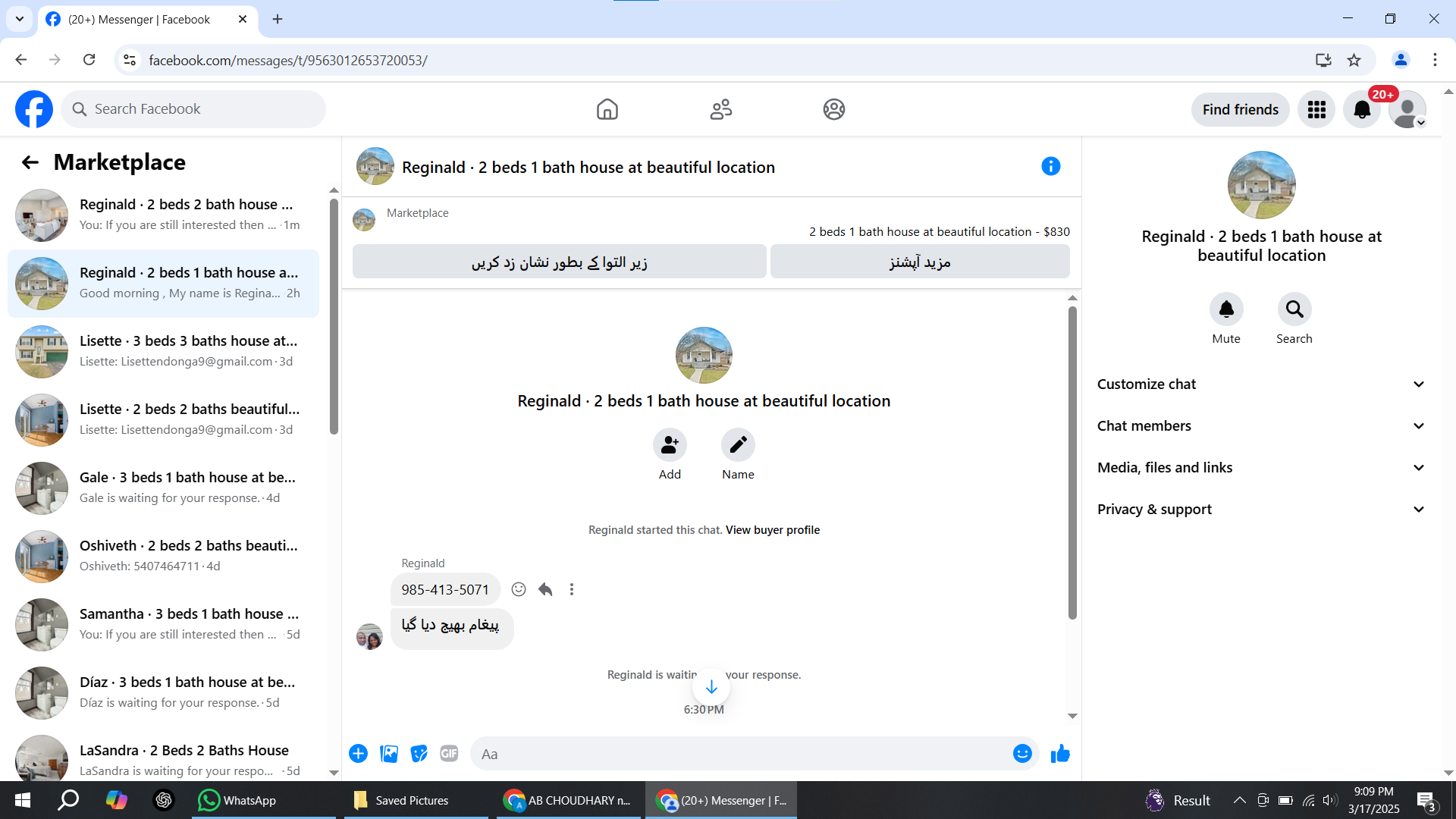Open the Windows notification center
Viewport: 1456px width, 819px height.
pos(1426,801)
